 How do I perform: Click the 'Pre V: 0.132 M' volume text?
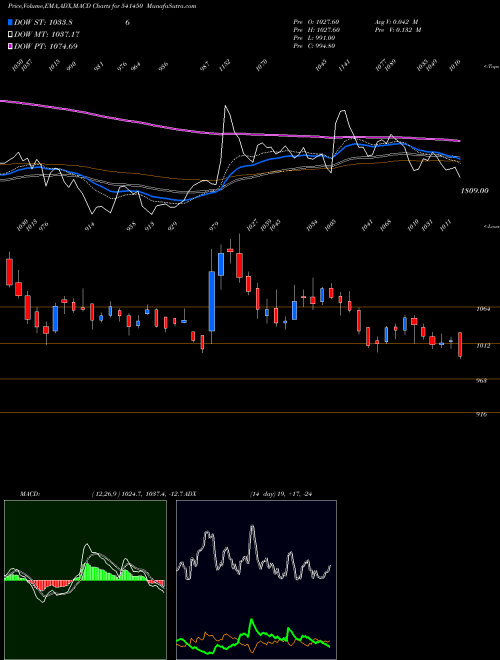(x=398, y=30)
